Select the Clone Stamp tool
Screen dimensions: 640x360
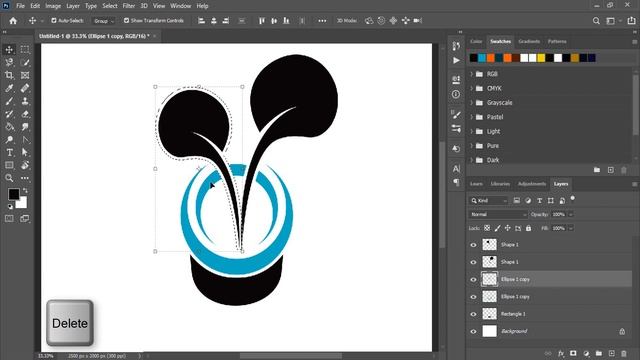point(25,101)
